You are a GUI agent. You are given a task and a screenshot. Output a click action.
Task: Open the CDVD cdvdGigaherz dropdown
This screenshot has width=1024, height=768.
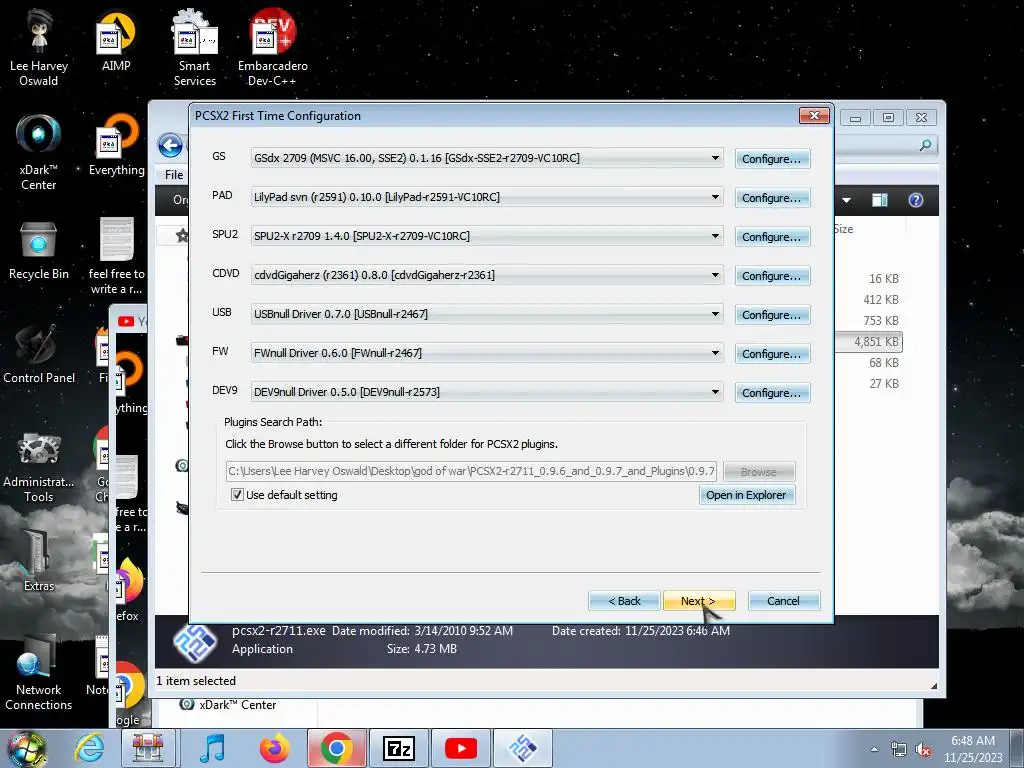[487, 275]
